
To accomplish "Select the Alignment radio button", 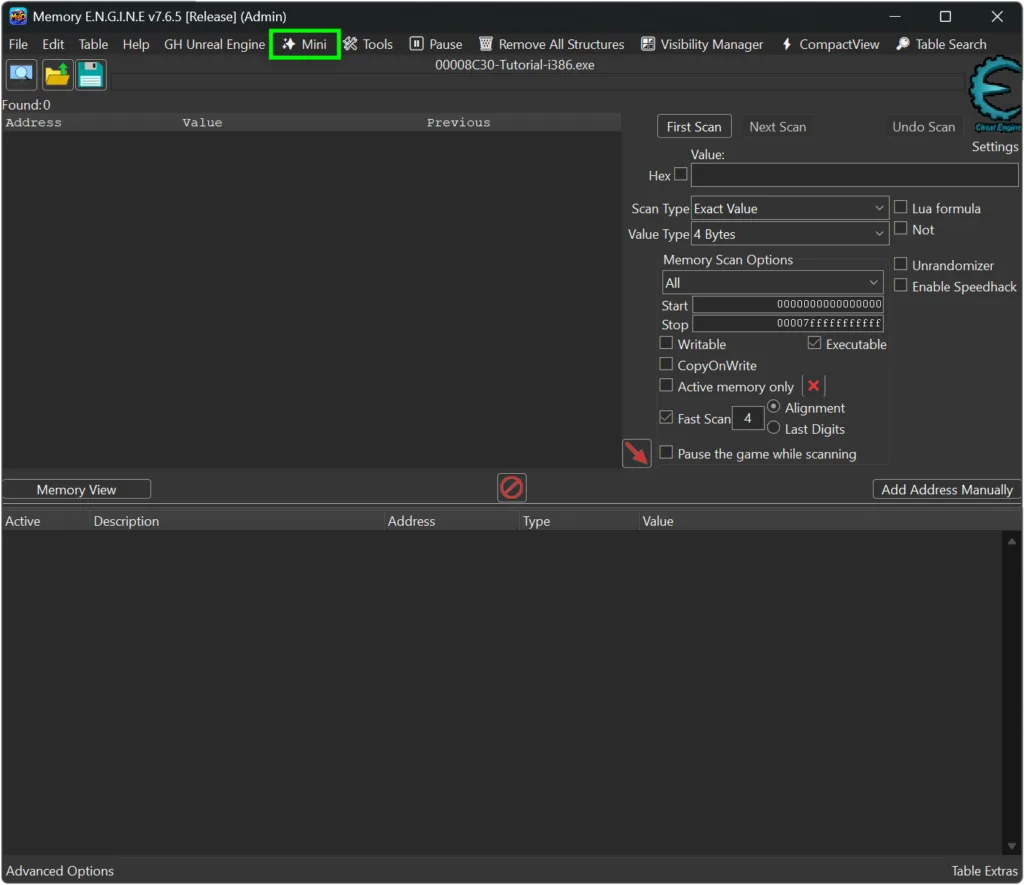I will point(773,407).
